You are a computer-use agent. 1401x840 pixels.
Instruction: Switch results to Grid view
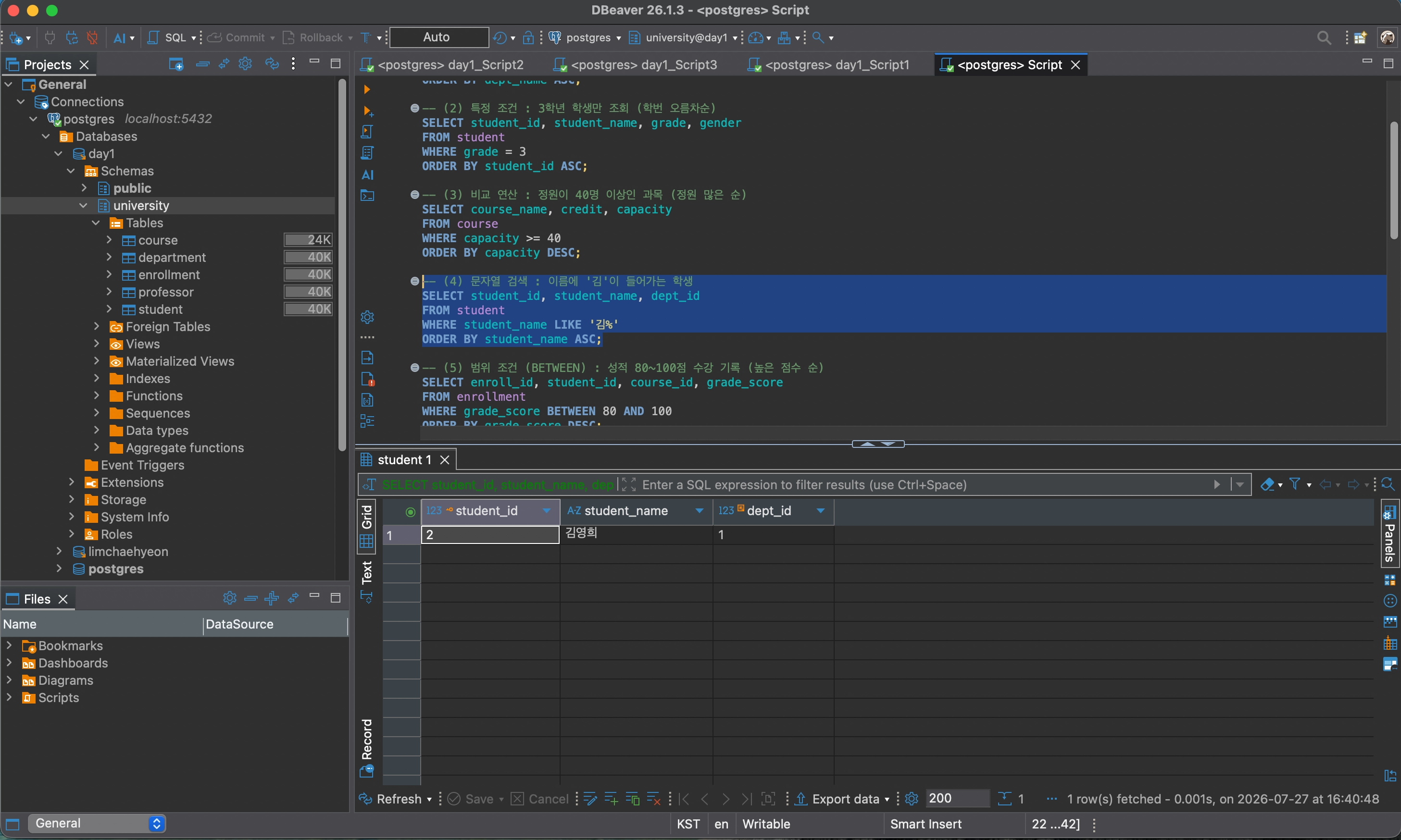pos(367,526)
